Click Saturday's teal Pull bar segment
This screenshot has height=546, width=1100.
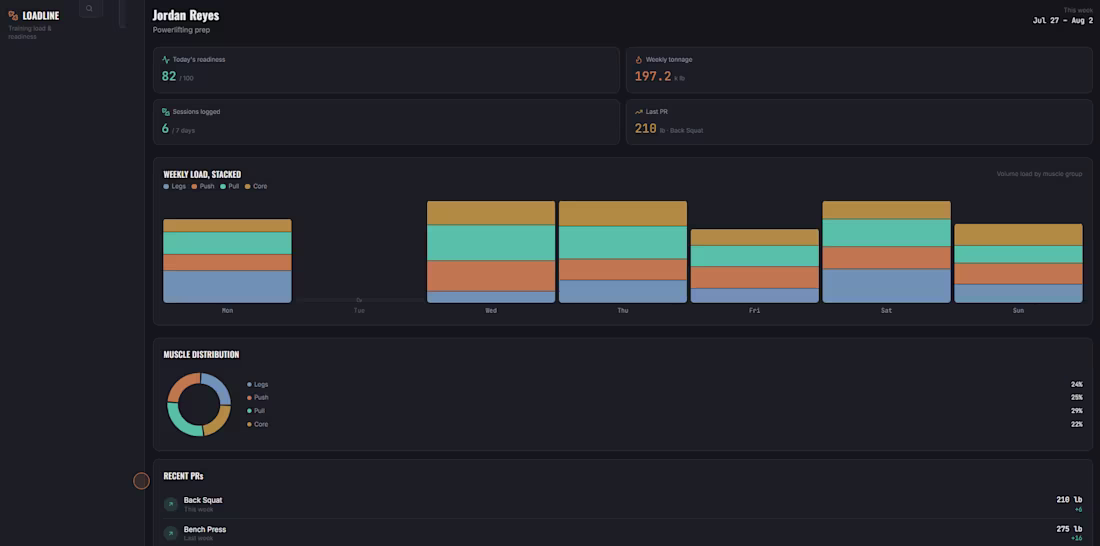click(887, 233)
